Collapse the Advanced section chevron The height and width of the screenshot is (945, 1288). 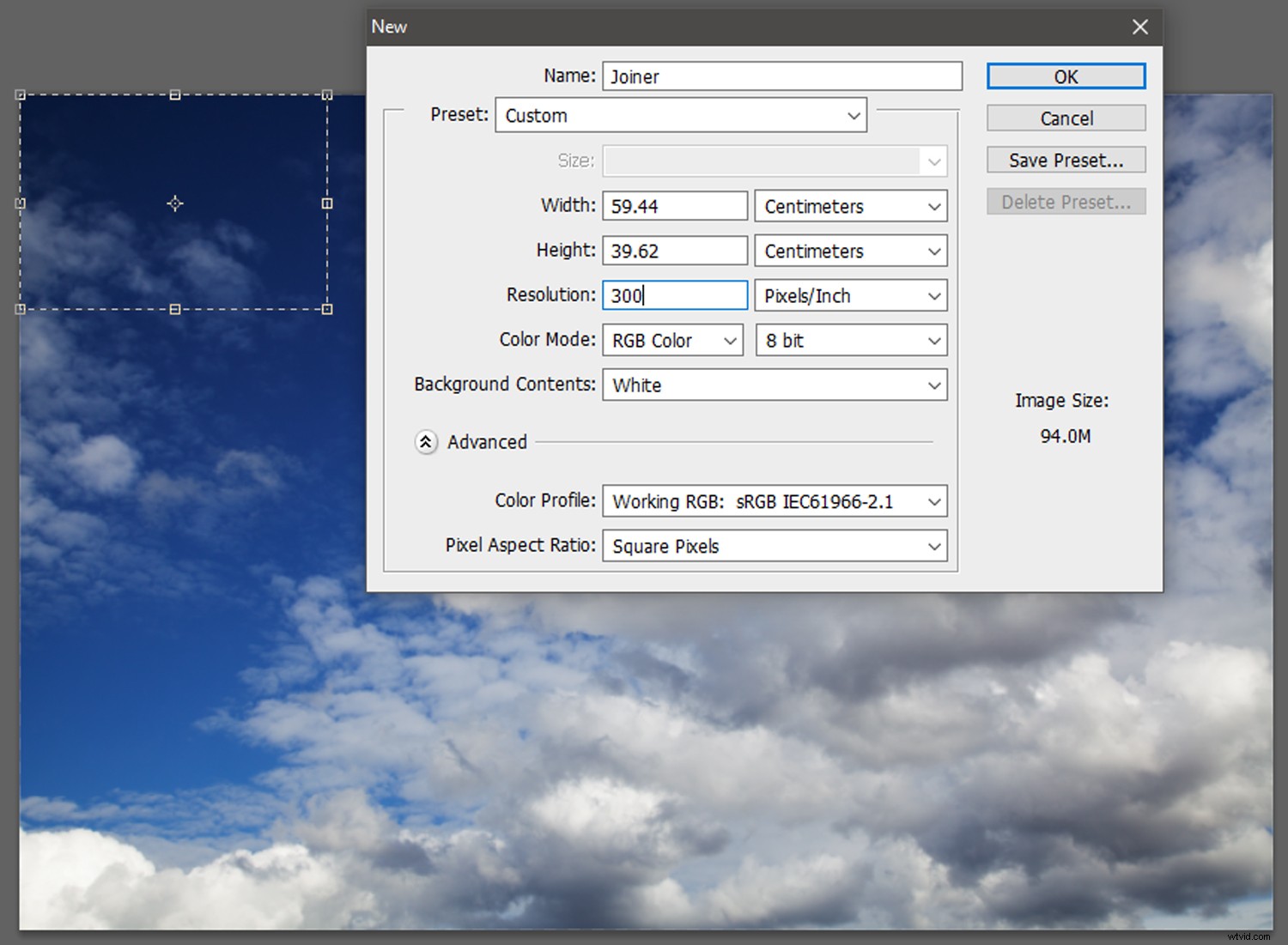pos(426,442)
